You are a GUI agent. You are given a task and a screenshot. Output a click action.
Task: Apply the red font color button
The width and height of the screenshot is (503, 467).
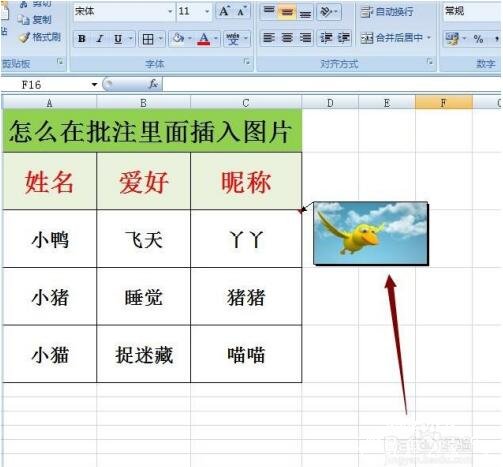click(204, 39)
